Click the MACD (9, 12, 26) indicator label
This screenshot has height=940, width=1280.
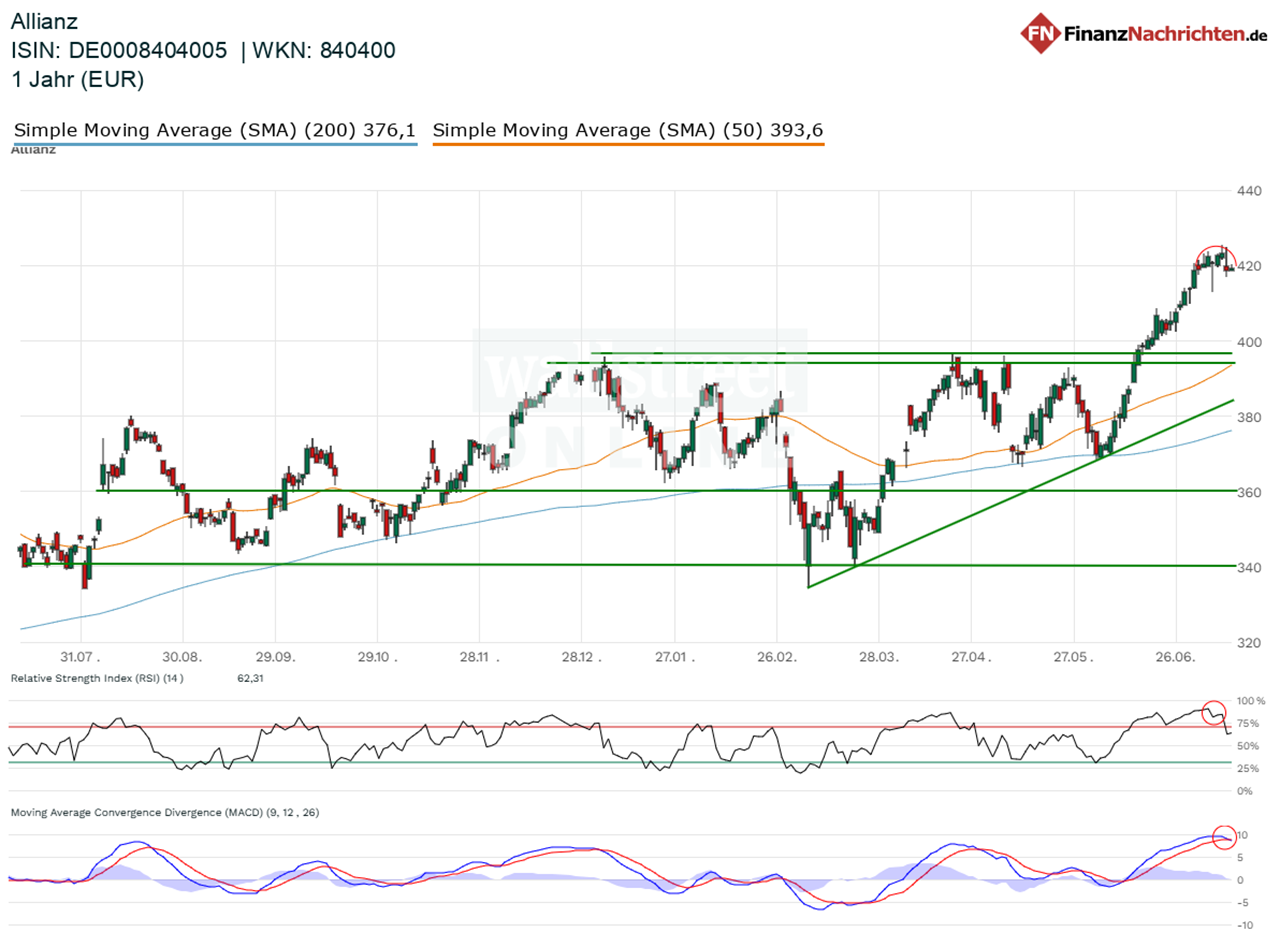click(x=165, y=813)
